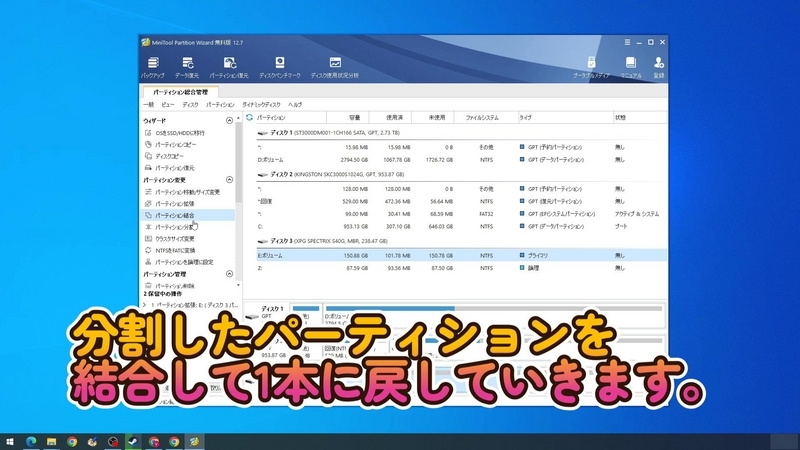Open File Explorer from taskbar
This screenshot has width=800, height=450.
pos(52,442)
